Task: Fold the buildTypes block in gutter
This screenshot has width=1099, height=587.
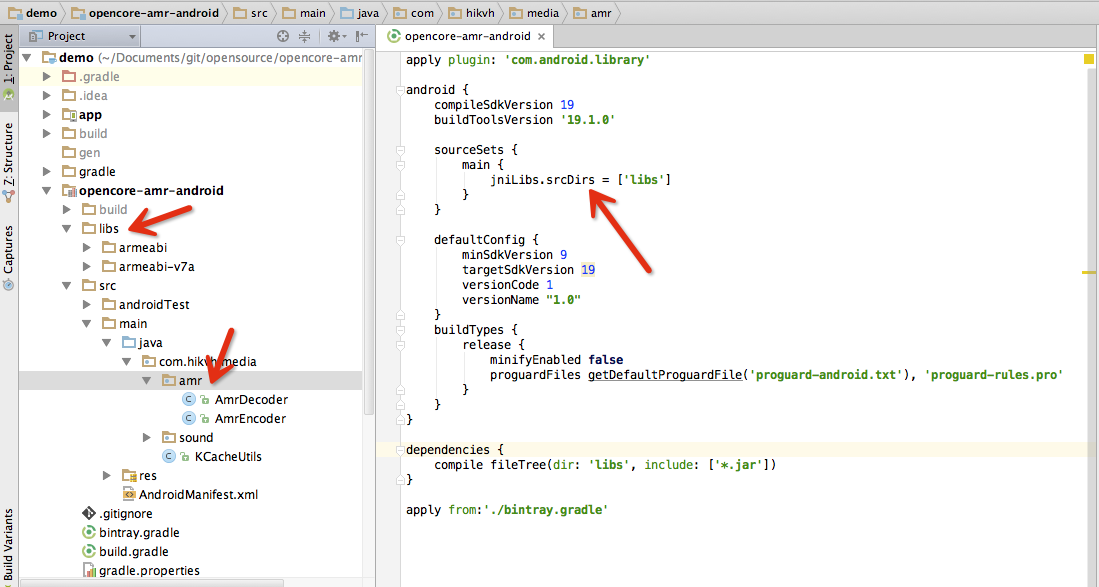Action: pyautogui.click(x=400, y=330)
